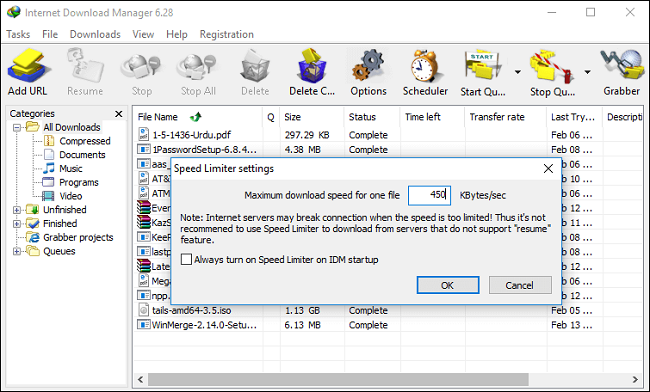Image resolution: width=650 pixels, height=392 pixels.
Task: Click the Add URL toolbar icon
Action: point(28,65)
